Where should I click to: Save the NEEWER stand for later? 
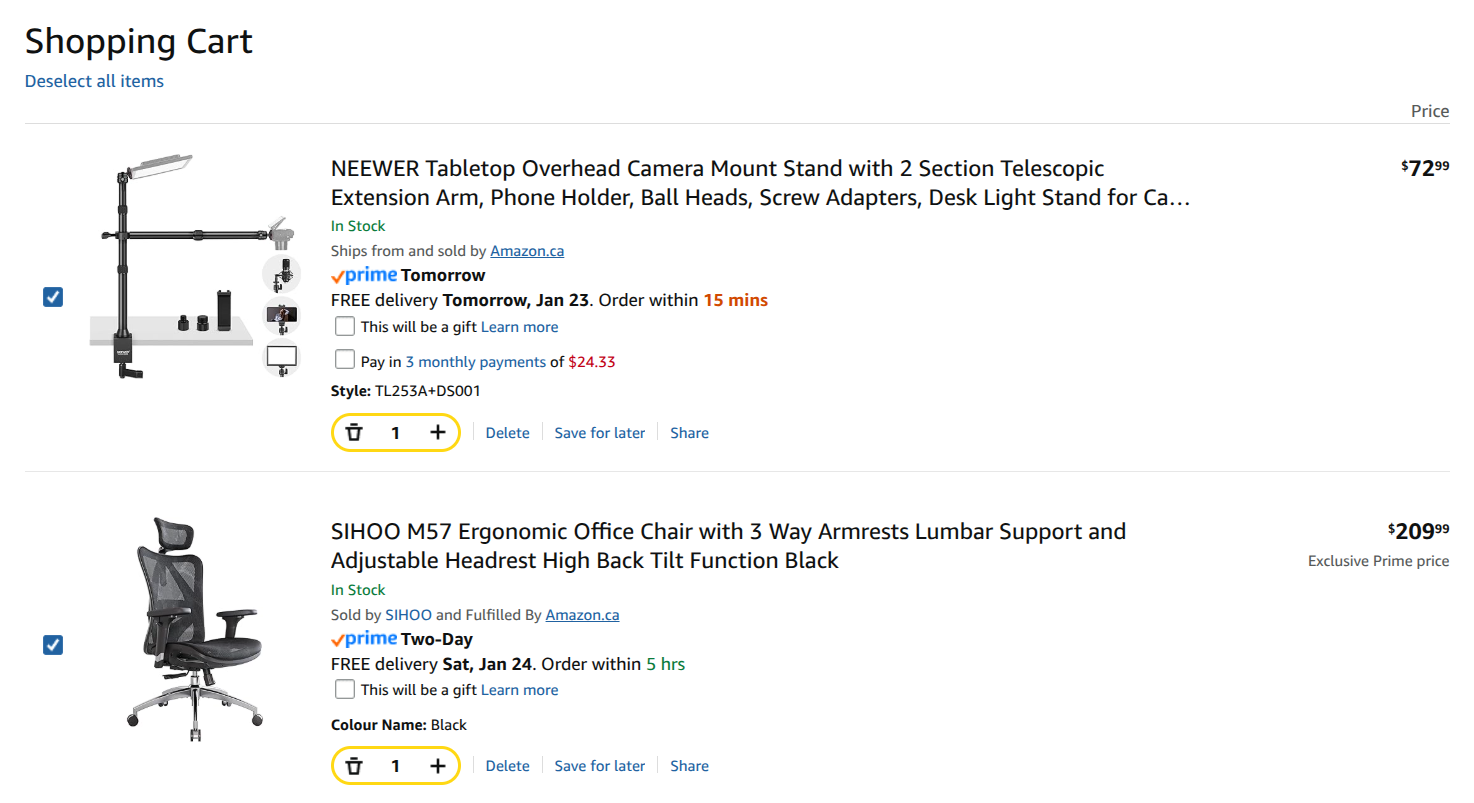(599, 433)
